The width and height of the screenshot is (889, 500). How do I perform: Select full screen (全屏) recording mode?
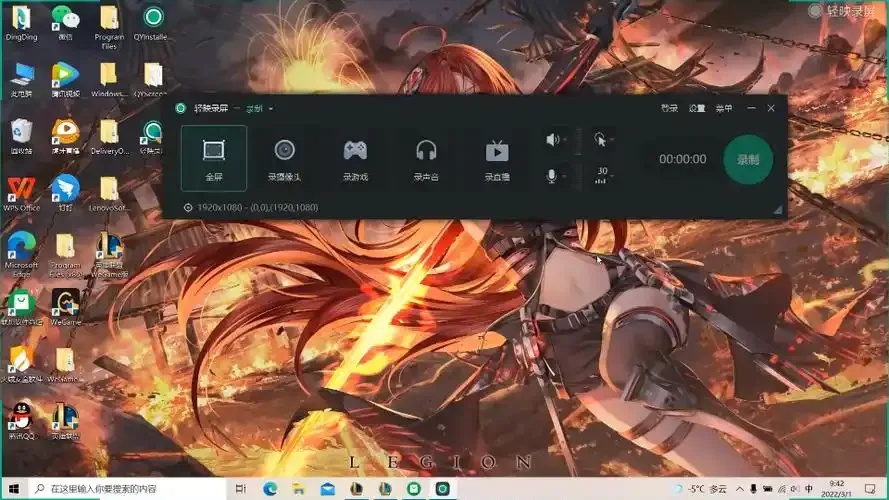pos(214,158)
